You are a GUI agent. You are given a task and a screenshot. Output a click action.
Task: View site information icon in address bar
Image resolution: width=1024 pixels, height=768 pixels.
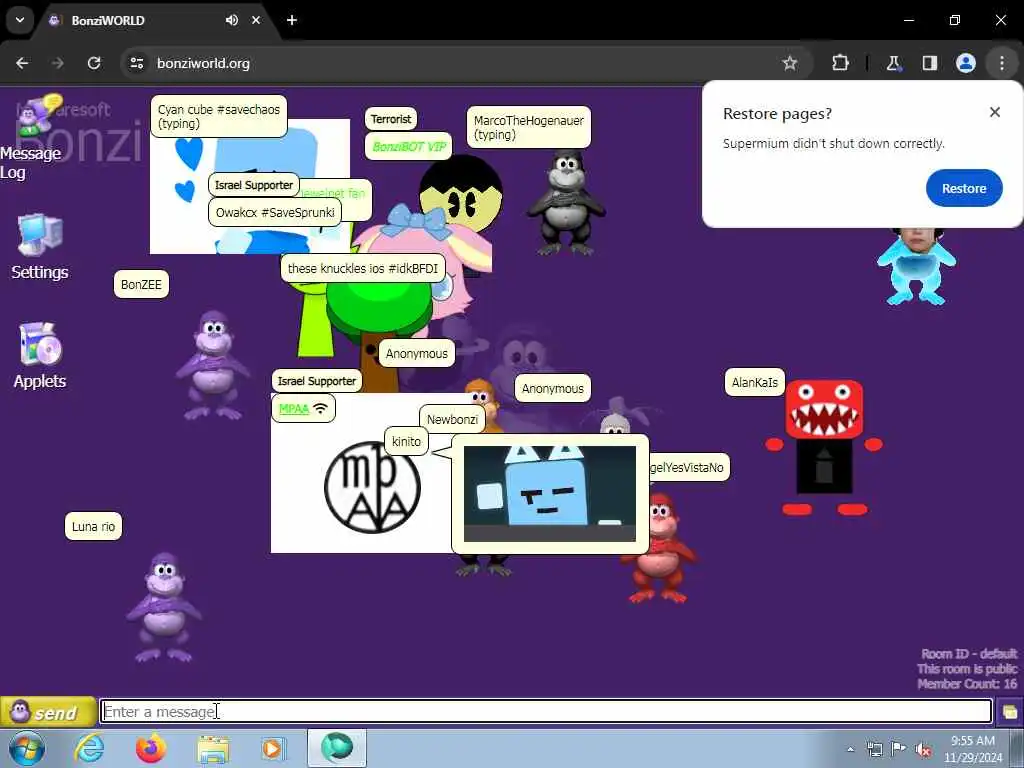coord(136,63)
